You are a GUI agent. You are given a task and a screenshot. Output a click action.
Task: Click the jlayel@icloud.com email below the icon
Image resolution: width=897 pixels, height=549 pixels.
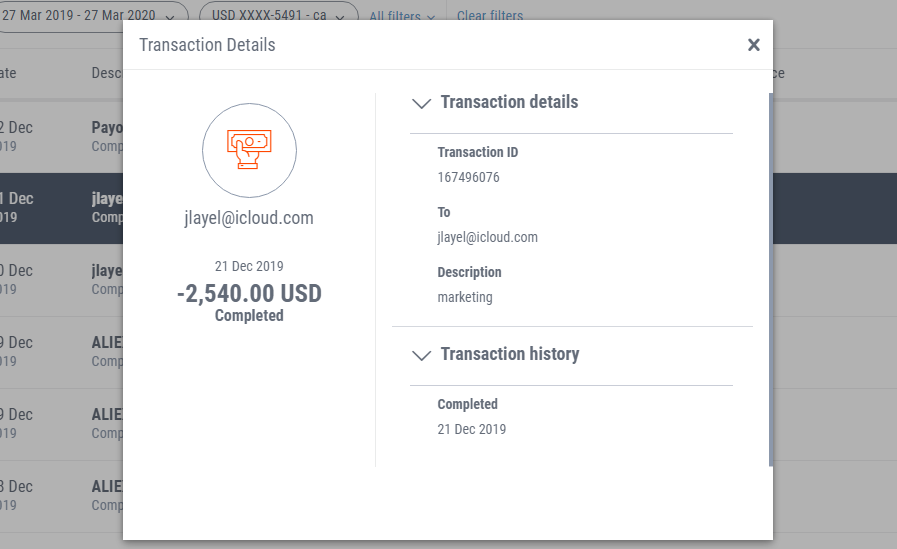(x=249, y=218)
